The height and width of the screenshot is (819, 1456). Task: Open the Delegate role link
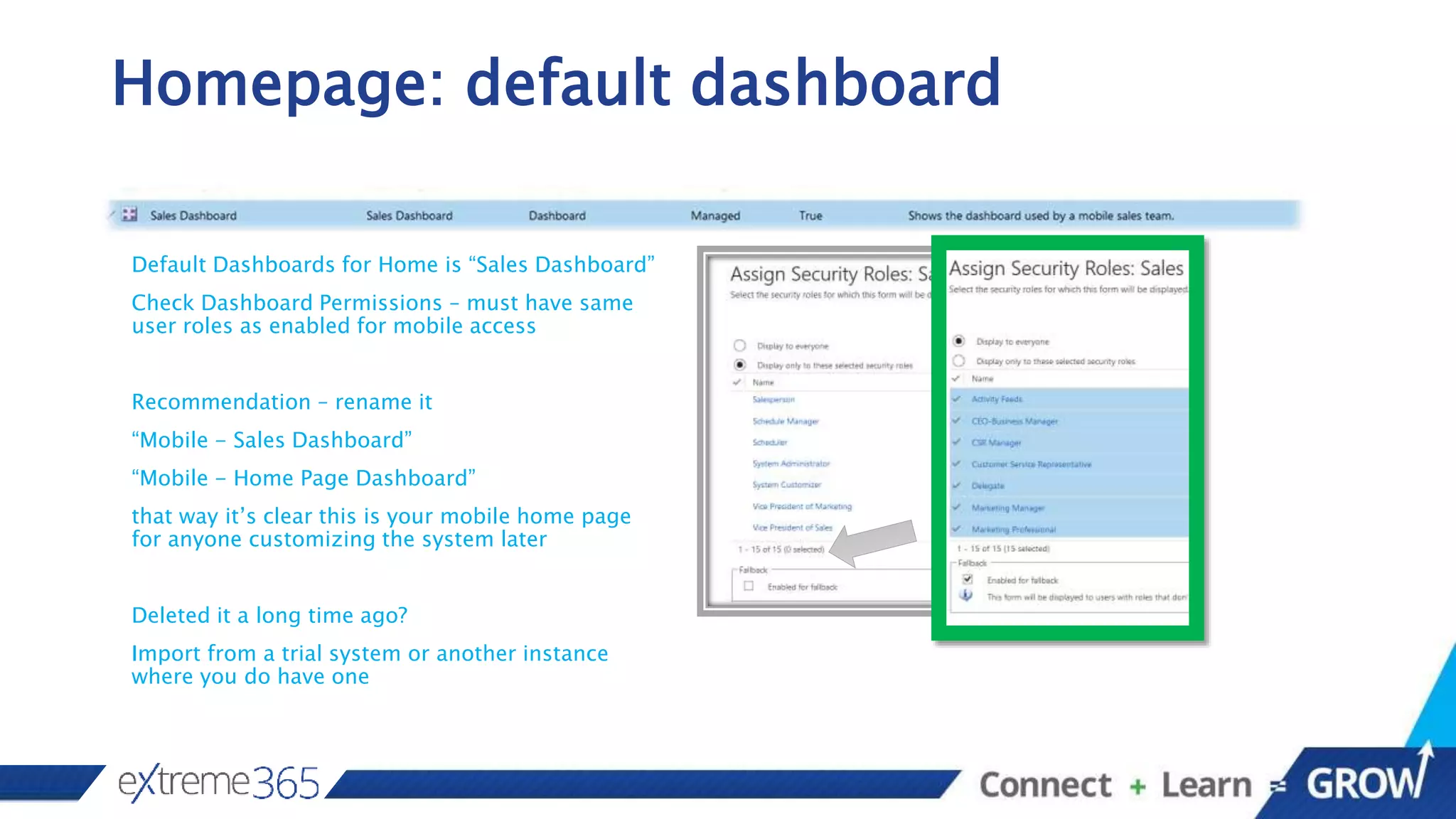point(988,486)
